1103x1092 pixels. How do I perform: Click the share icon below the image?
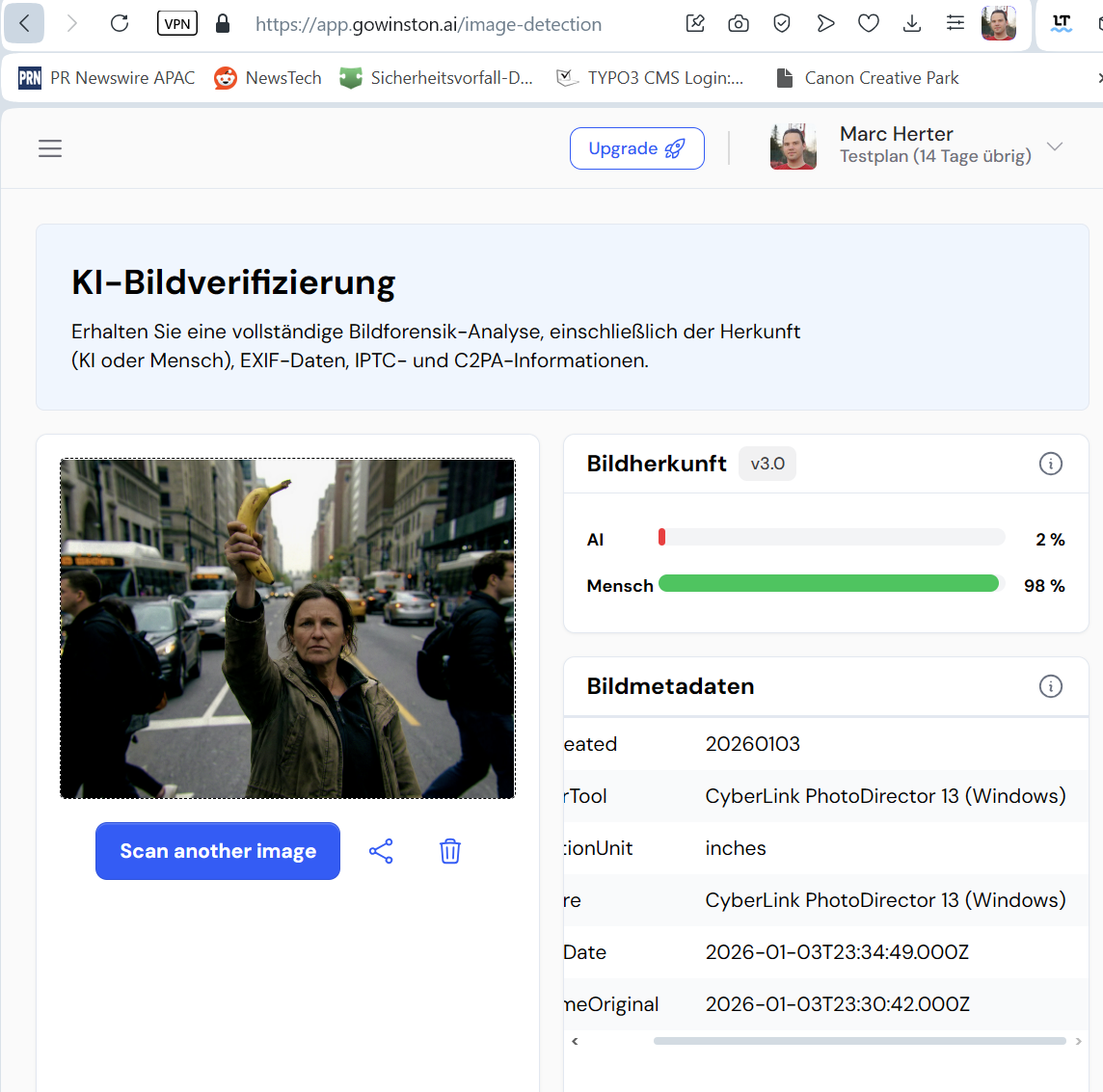coord(381,851)
